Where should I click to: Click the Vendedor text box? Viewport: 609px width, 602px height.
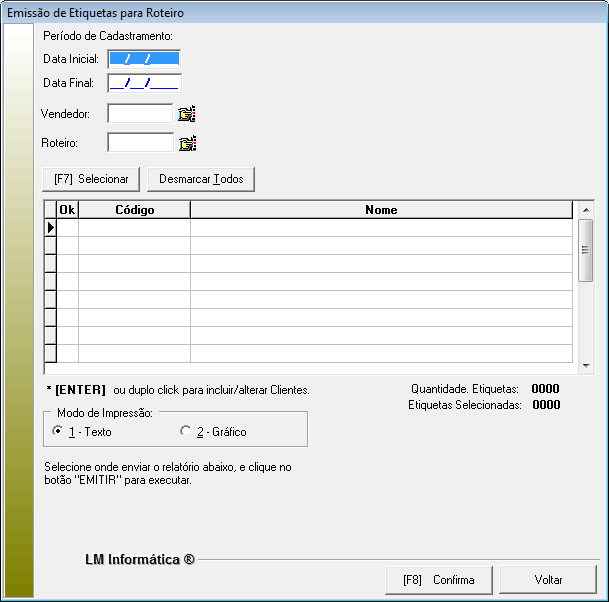click(140, 114)
